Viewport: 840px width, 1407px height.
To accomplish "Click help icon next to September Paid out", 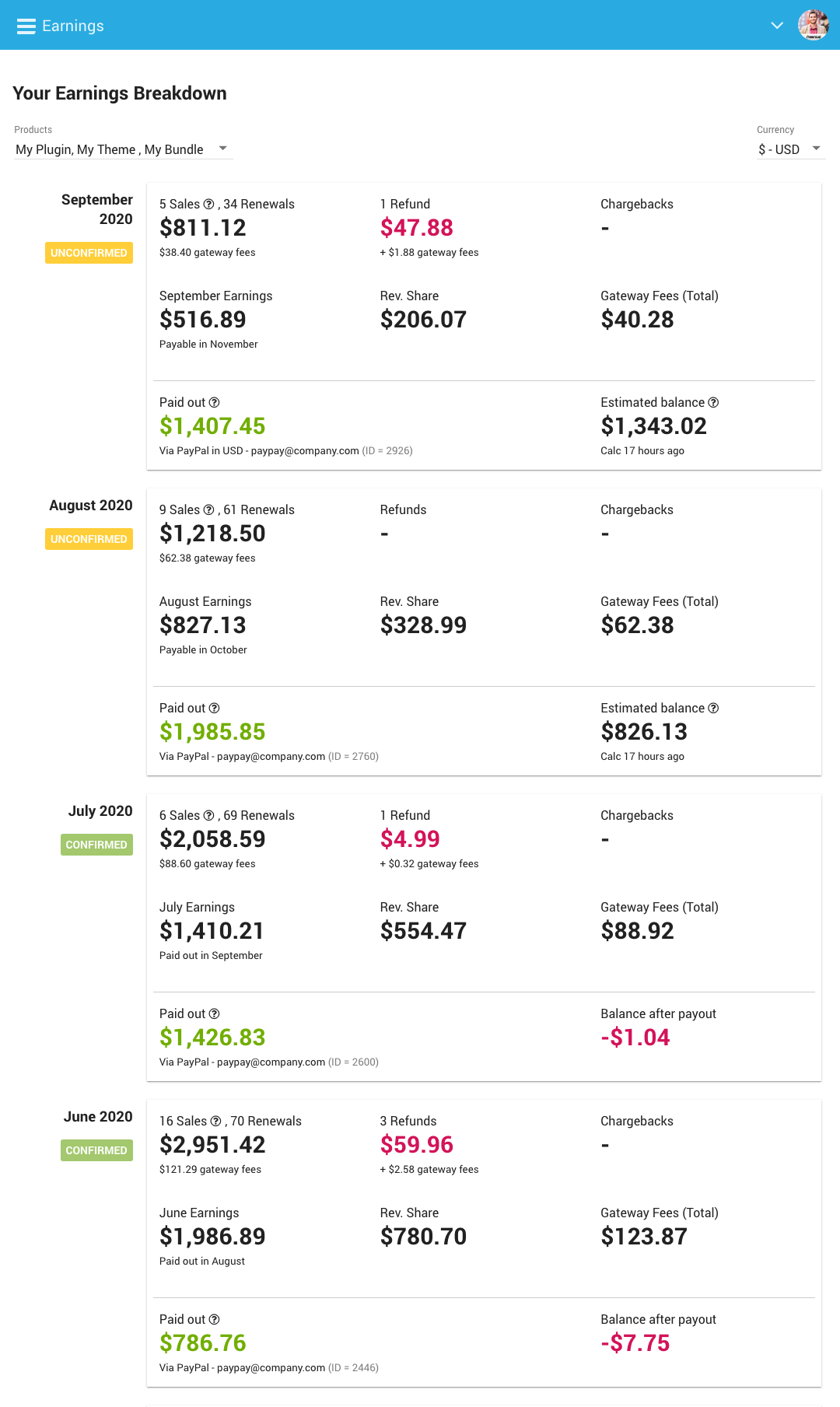I will [215, 403].
